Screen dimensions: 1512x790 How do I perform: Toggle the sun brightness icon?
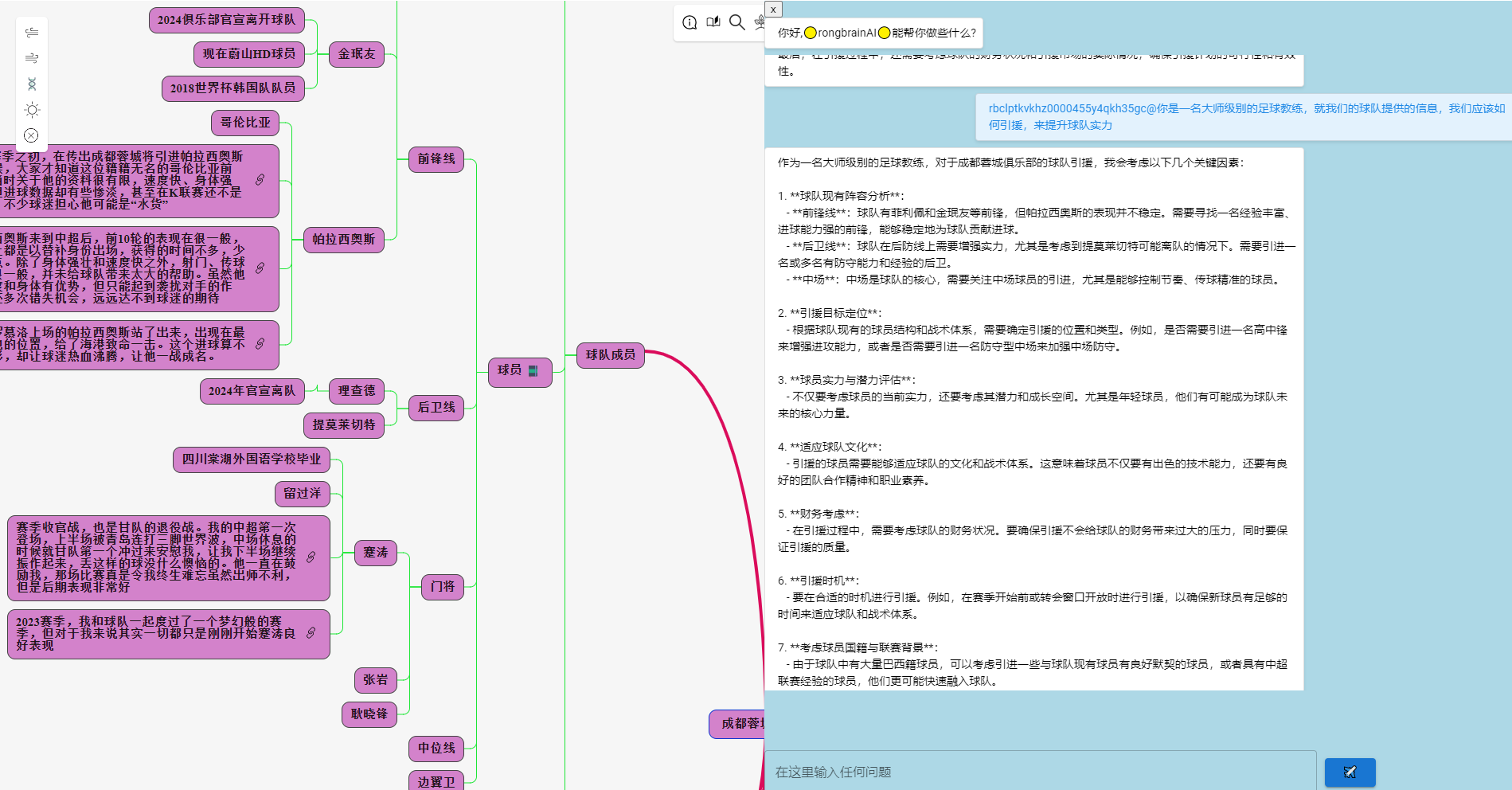32,110
